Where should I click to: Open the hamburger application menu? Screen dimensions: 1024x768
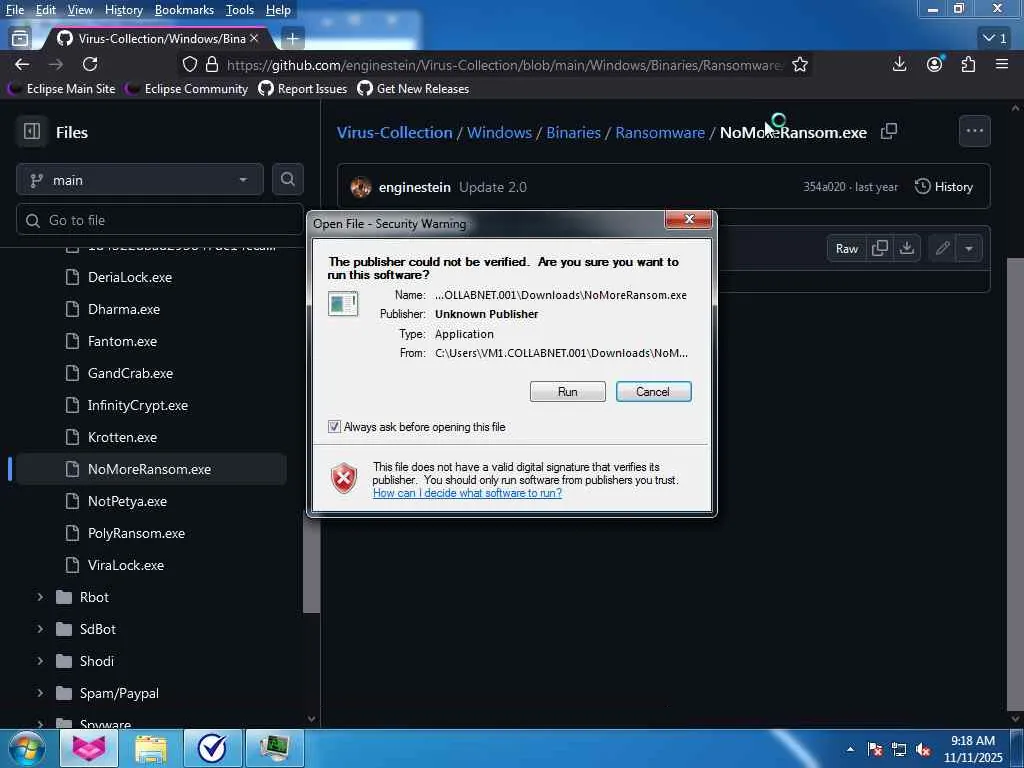click(x=1002, y=64)
